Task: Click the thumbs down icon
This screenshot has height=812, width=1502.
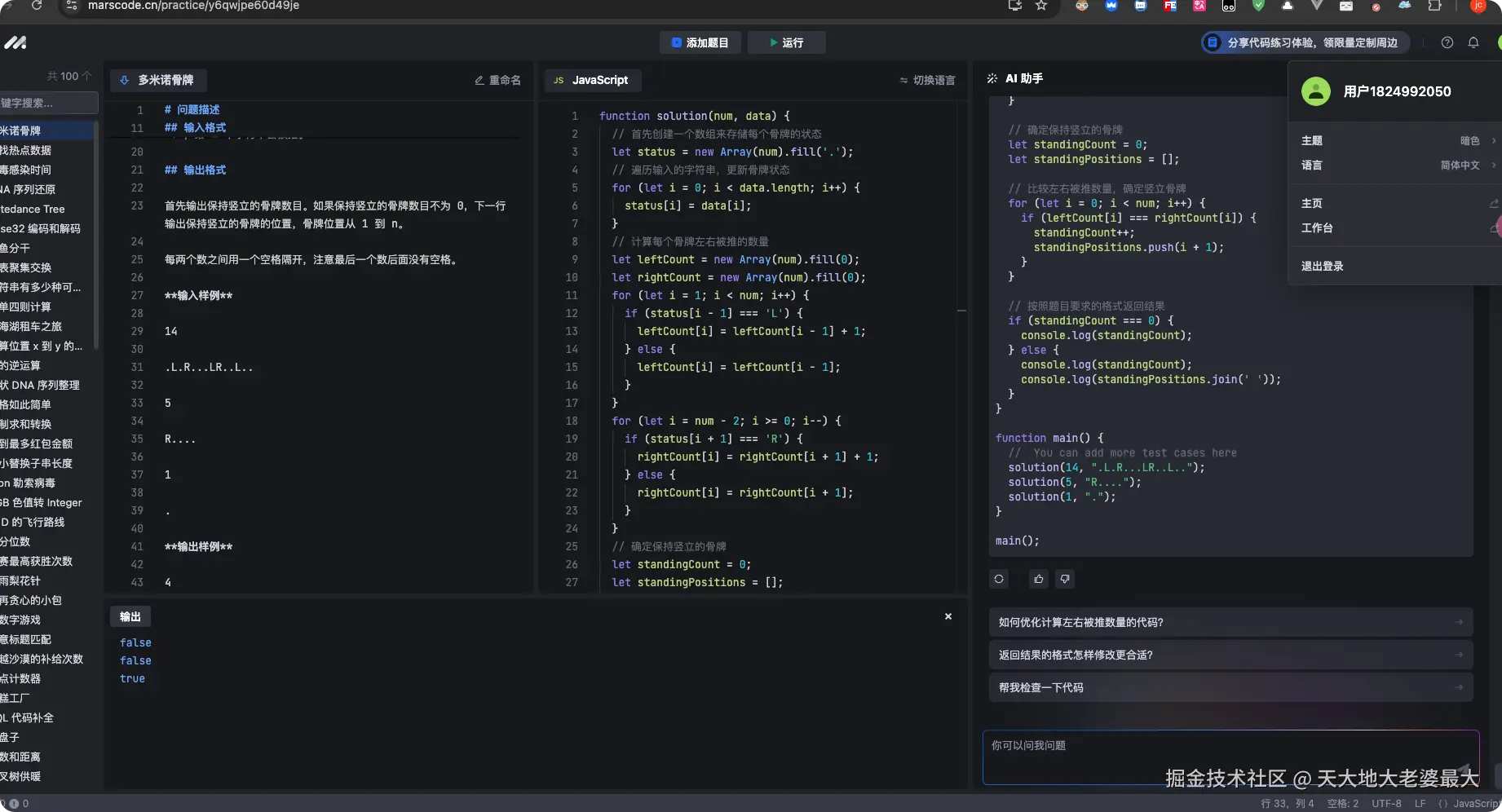Action: 1064,579
